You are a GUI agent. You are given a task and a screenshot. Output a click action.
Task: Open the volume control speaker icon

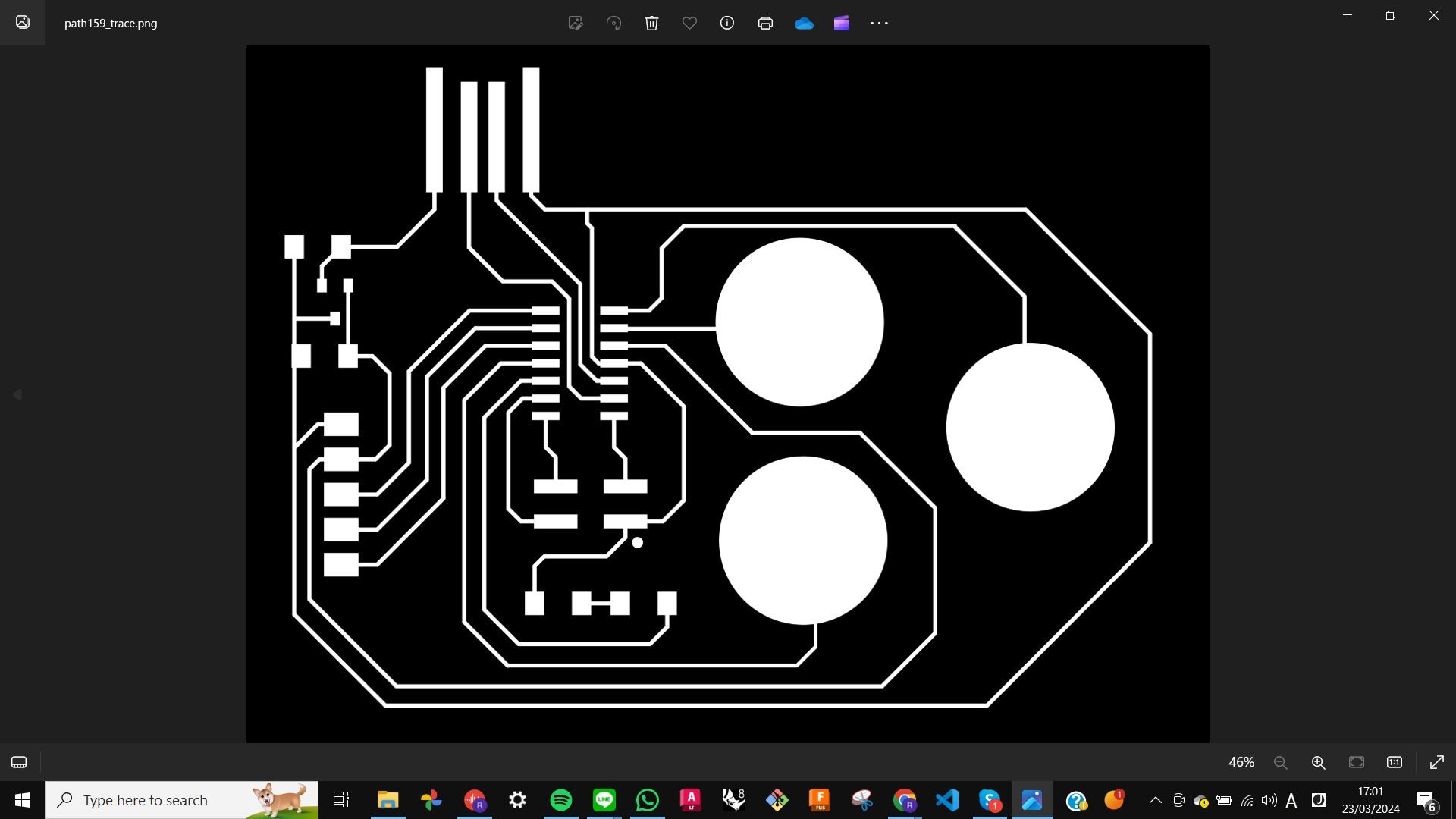point(1269,800)
